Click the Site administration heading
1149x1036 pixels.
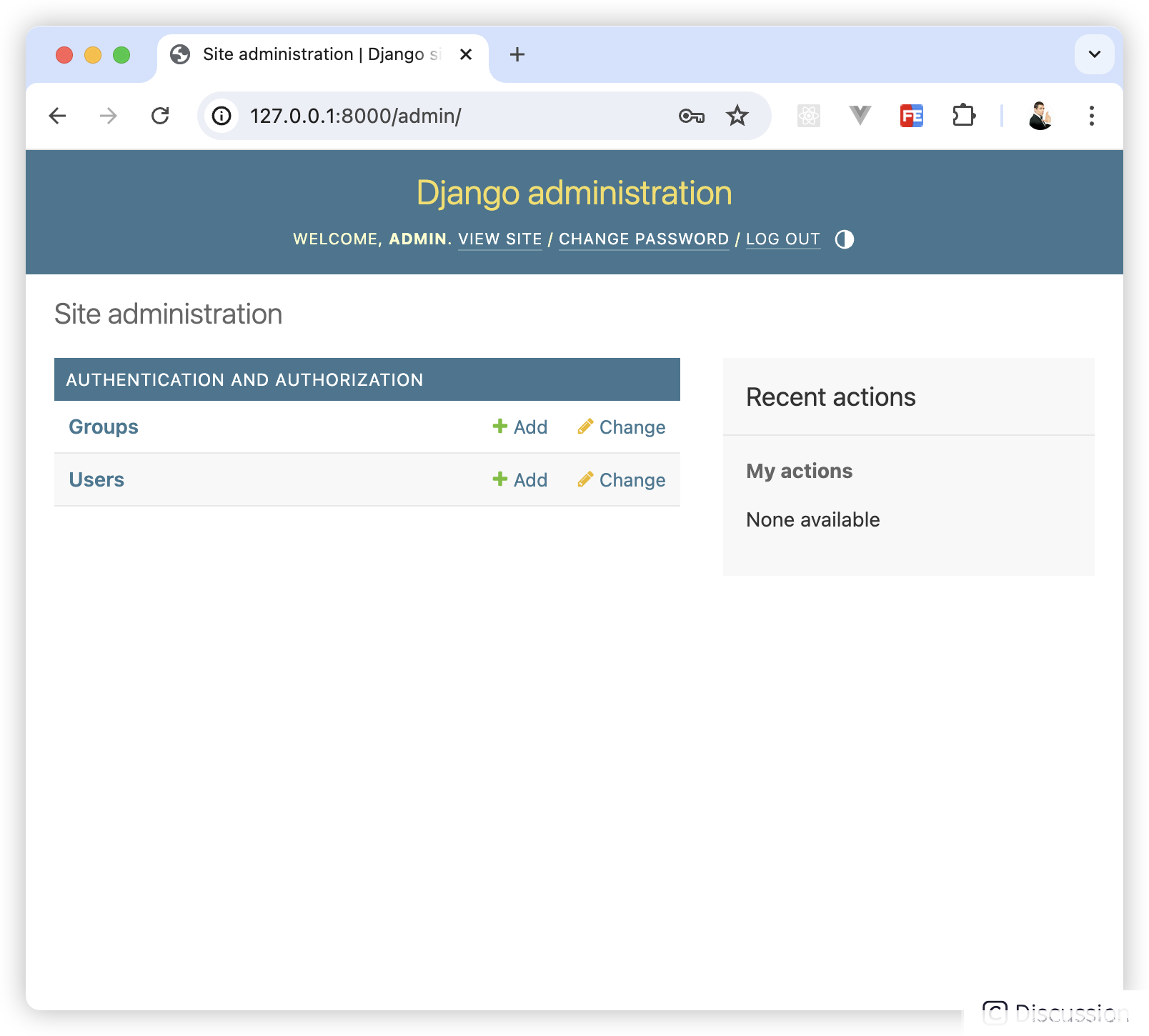point(169,314)
